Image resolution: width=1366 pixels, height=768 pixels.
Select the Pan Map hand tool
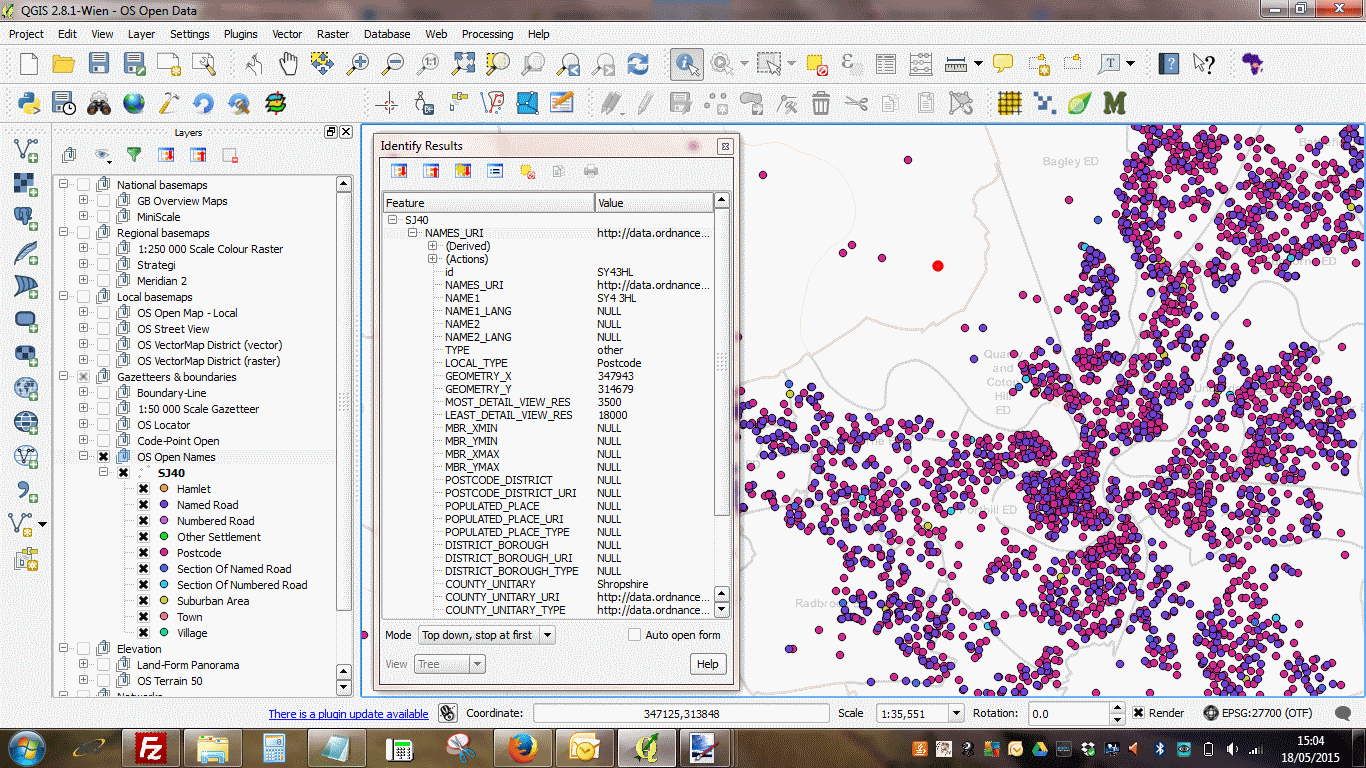[288, 64]
